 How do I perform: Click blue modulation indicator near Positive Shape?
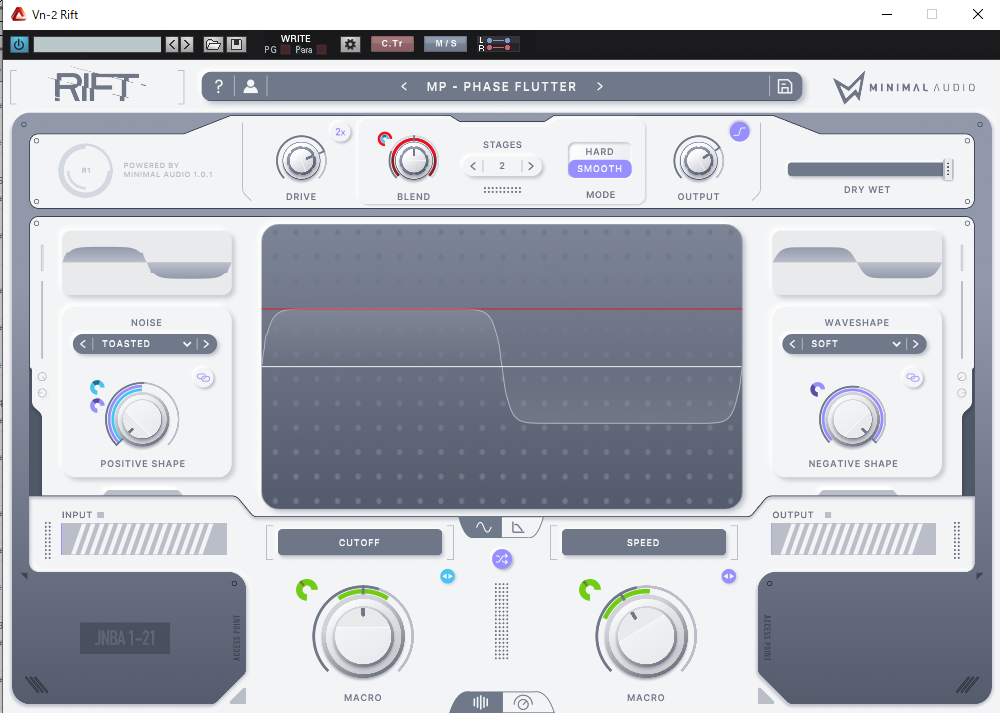tap(98, 387)
